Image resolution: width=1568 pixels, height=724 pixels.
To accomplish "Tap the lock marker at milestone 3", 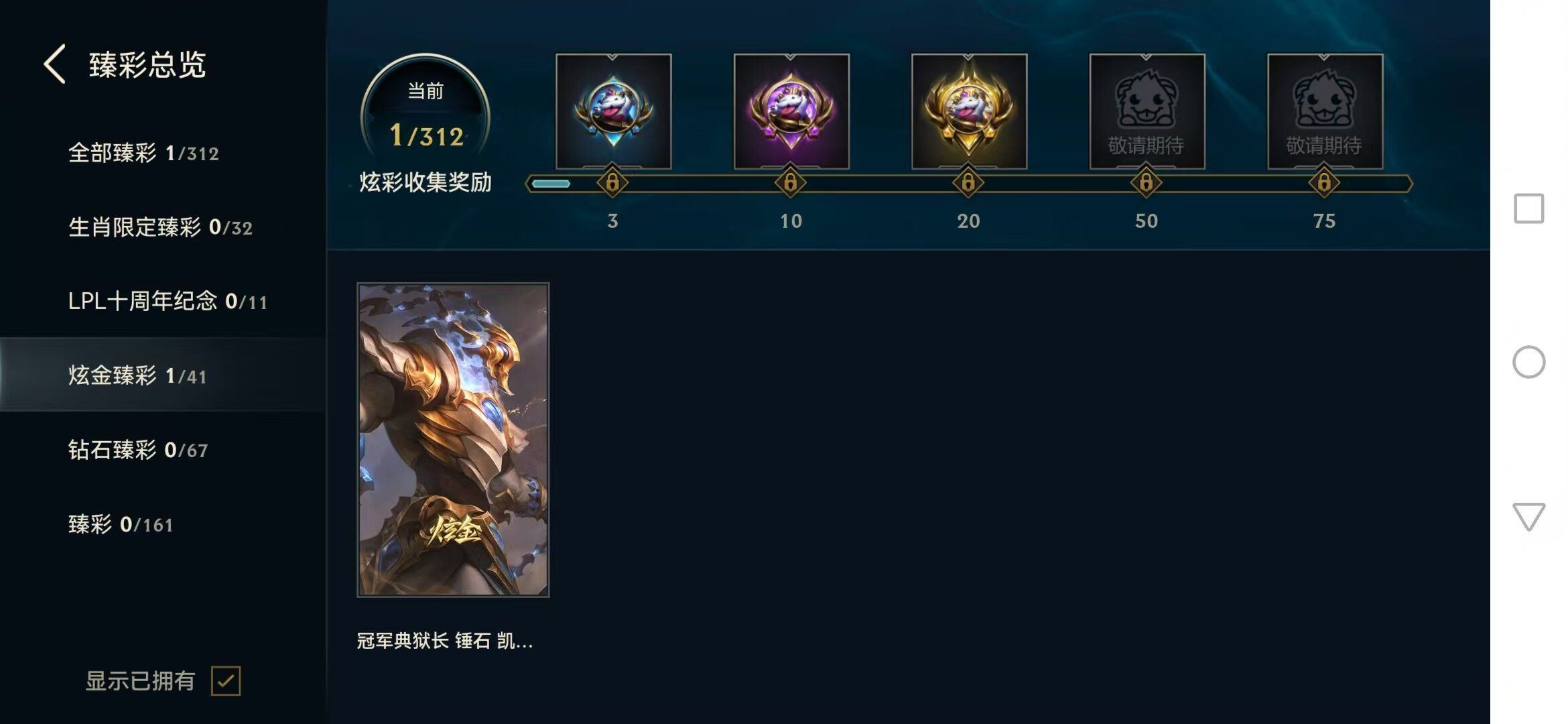I will point(612,182).
